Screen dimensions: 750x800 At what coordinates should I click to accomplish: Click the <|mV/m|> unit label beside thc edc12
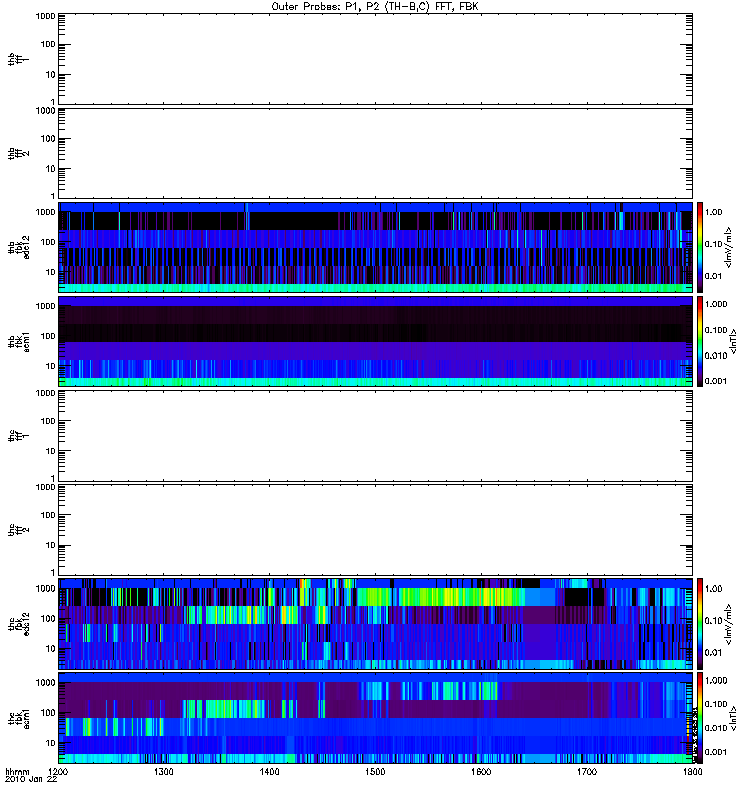729,623
